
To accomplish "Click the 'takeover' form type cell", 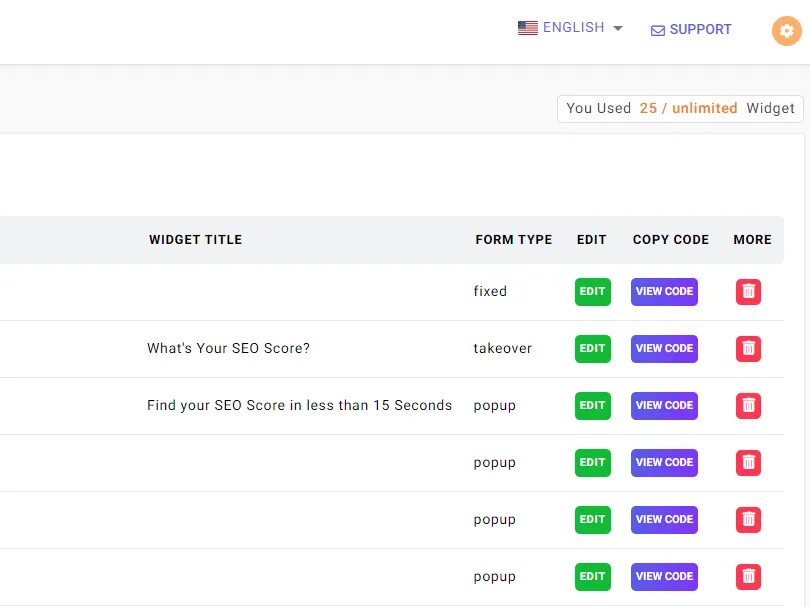I will point(503,348).
